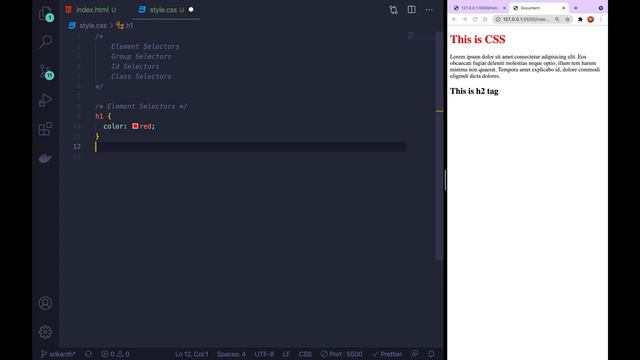Change language mode from CSS
This screenshot has width=640, height=360.
pos(305,354)
